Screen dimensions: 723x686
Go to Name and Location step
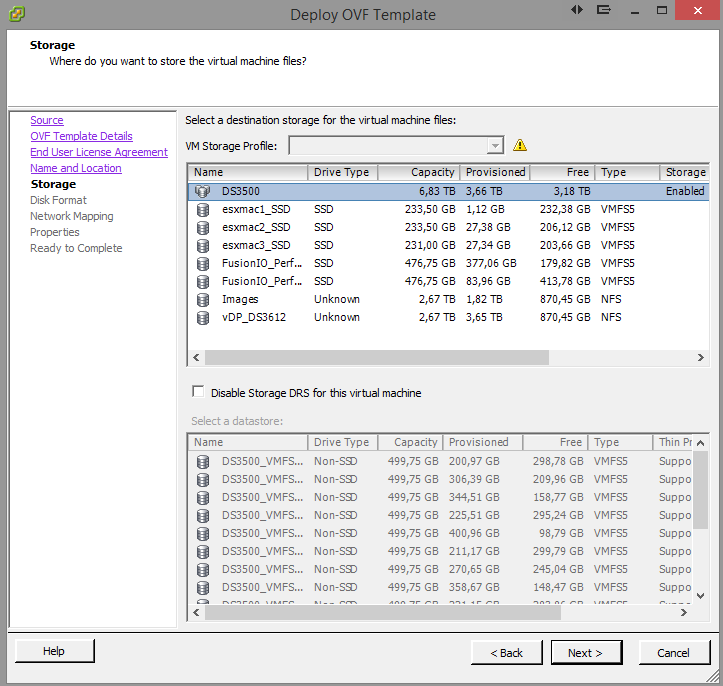pyautogui.click(x=76, y=168)
